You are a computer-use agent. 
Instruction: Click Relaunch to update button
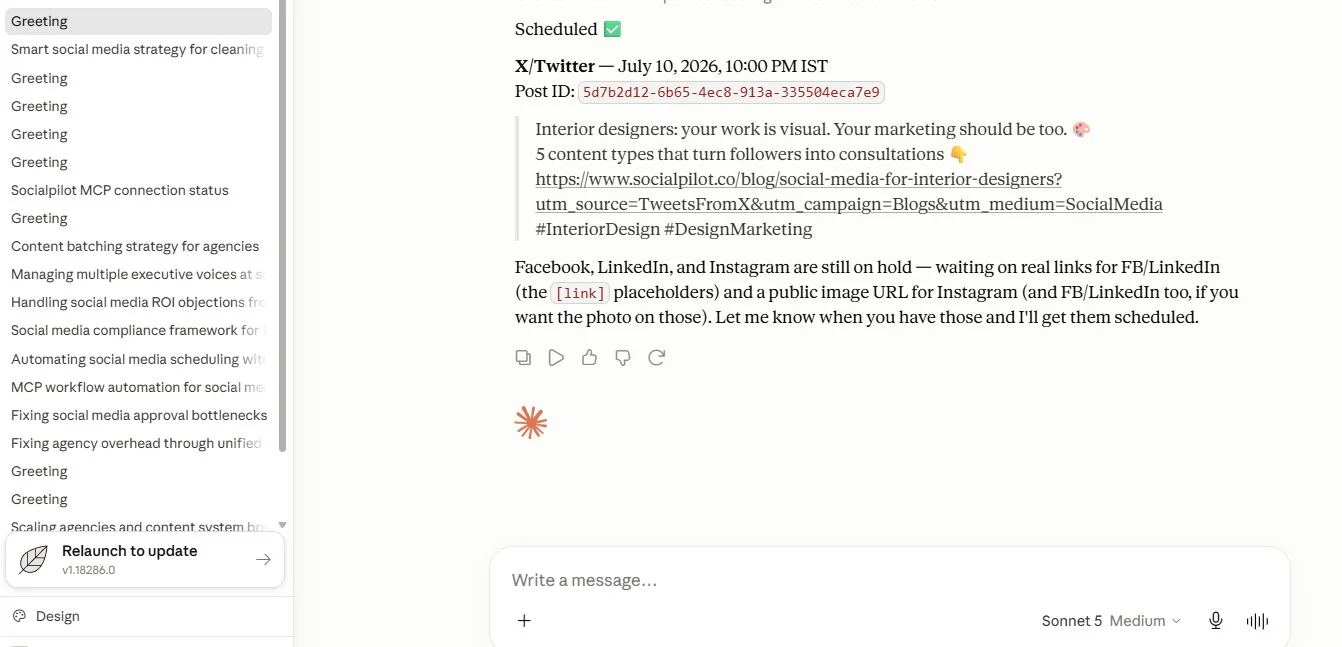145,560
